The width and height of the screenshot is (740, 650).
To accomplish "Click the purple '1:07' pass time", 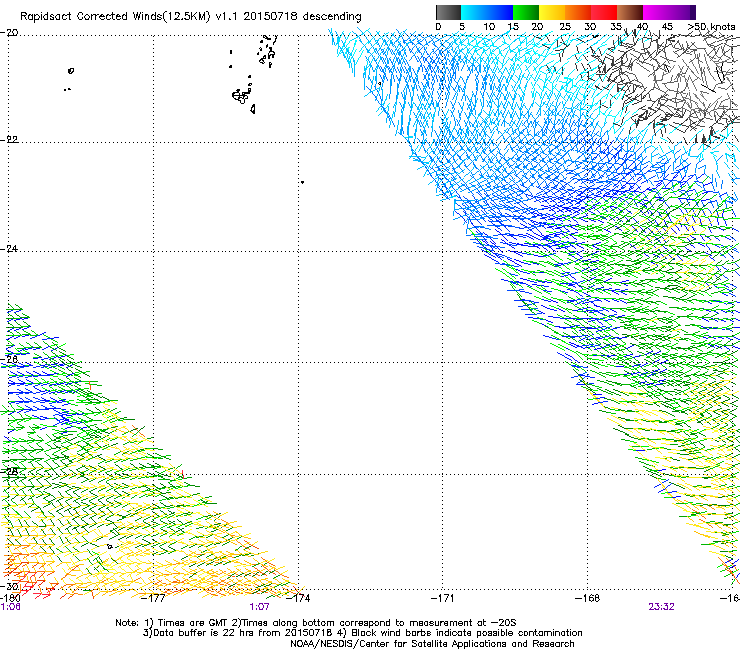I will (260, 607).
